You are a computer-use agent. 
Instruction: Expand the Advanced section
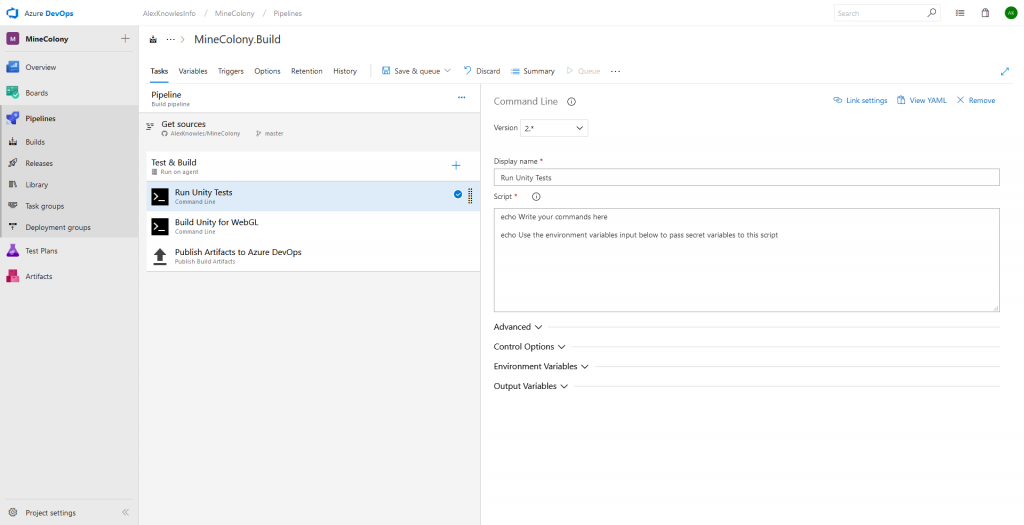pos(518,327)
